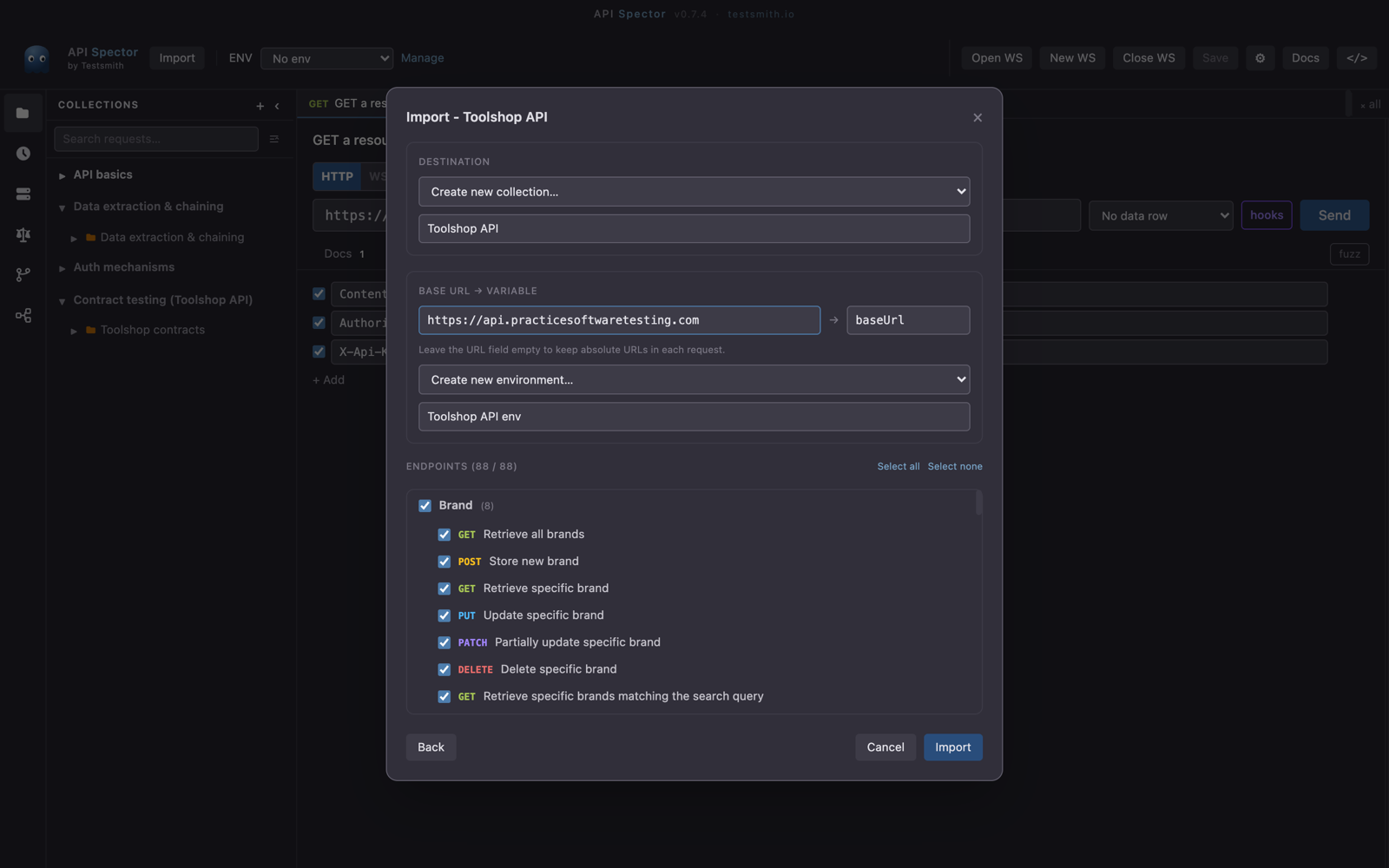The width and height of the screenshot is (1389, 868).
Task: Toggle the X-Api-K header row checkbox
Action: click(319, 352)
